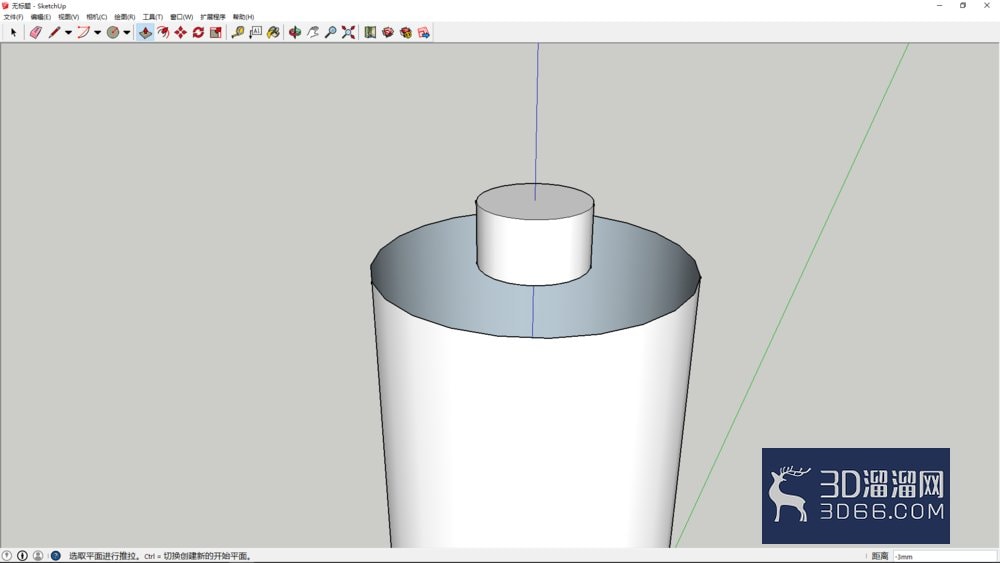Restore down the SketchUp window
This screenshot has width=1000, height=563.
963,6
